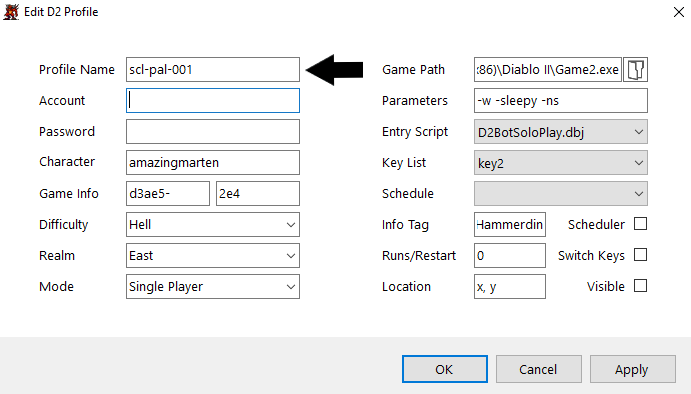Image resolution: width=691 pixels, height=394 pixels.
Task: Open the Key List dropdown showing key2
Action: (561, 163)
